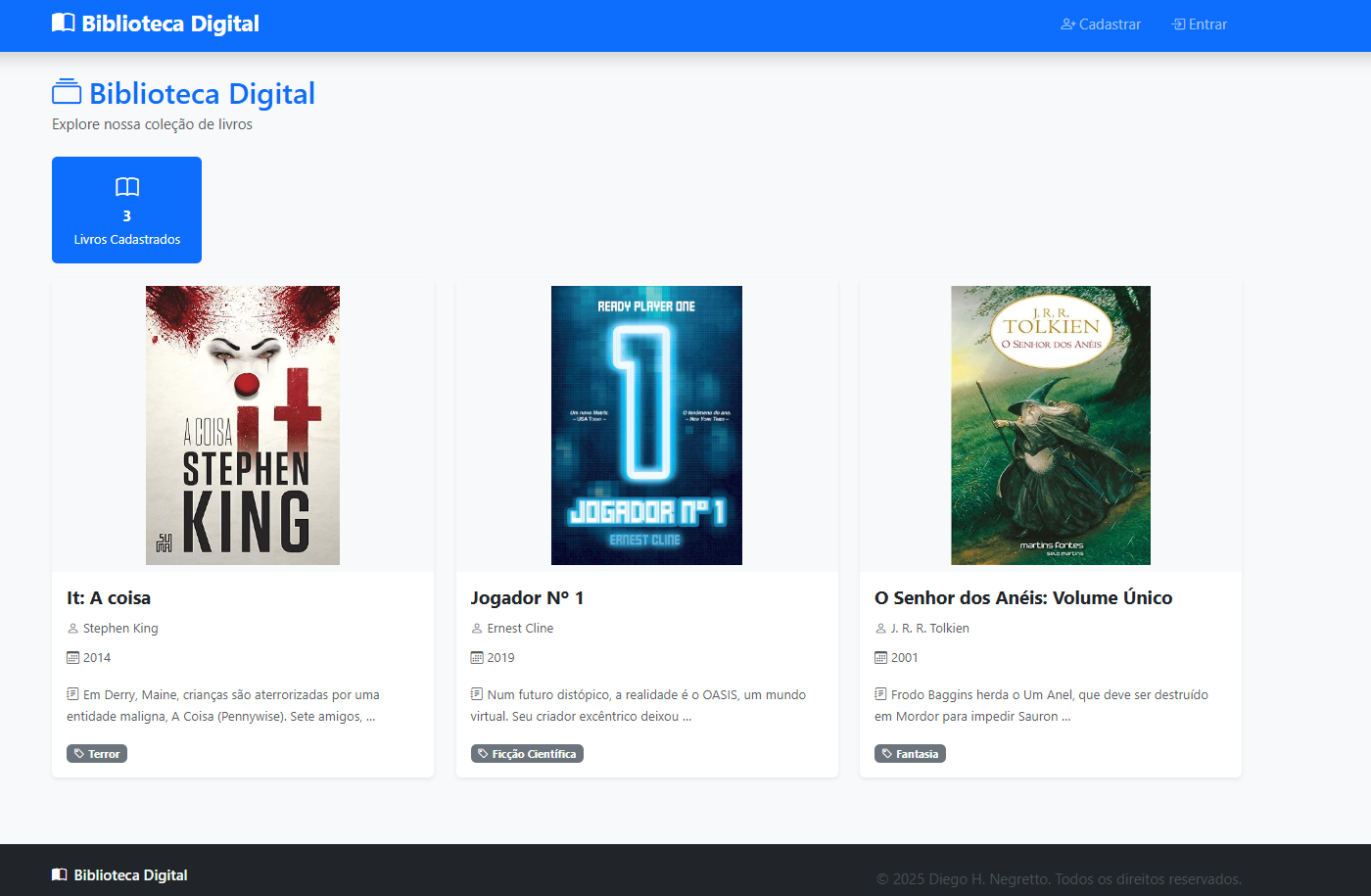Click the author name Ernest Cline

(520, 629)
